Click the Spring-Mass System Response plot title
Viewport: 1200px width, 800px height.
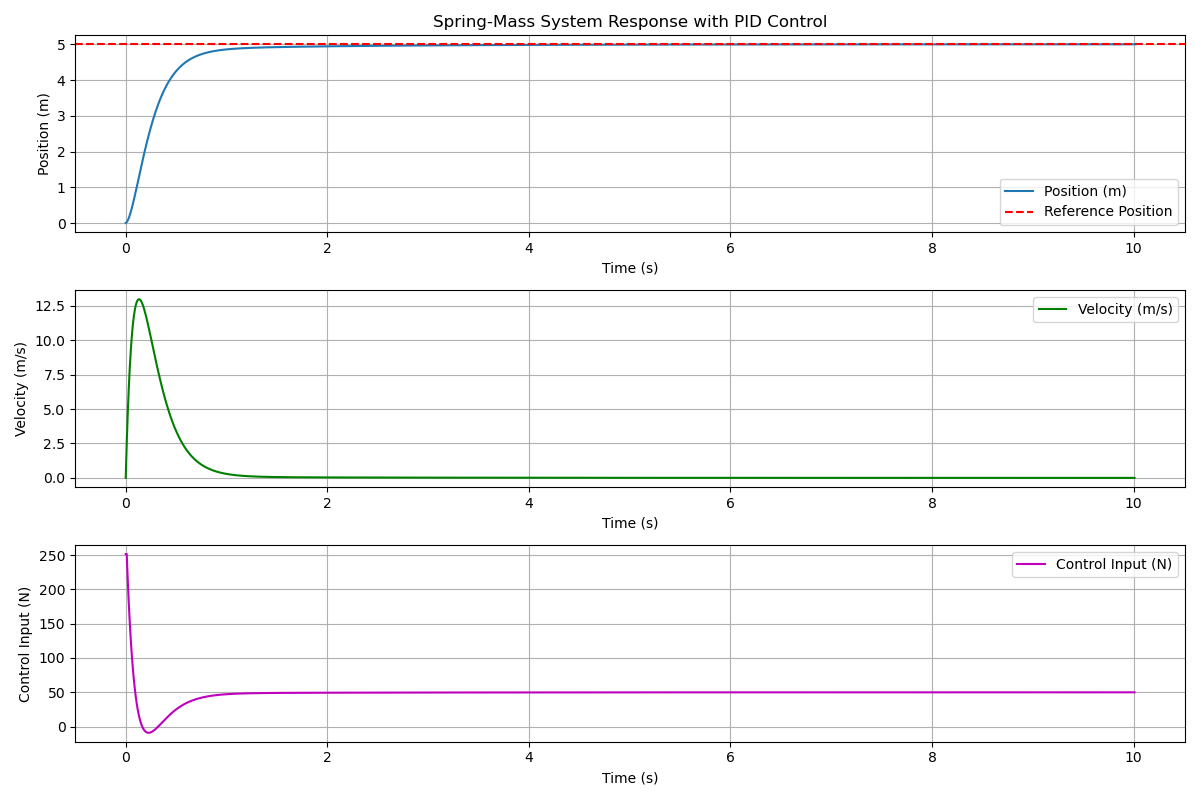point(629,22)
